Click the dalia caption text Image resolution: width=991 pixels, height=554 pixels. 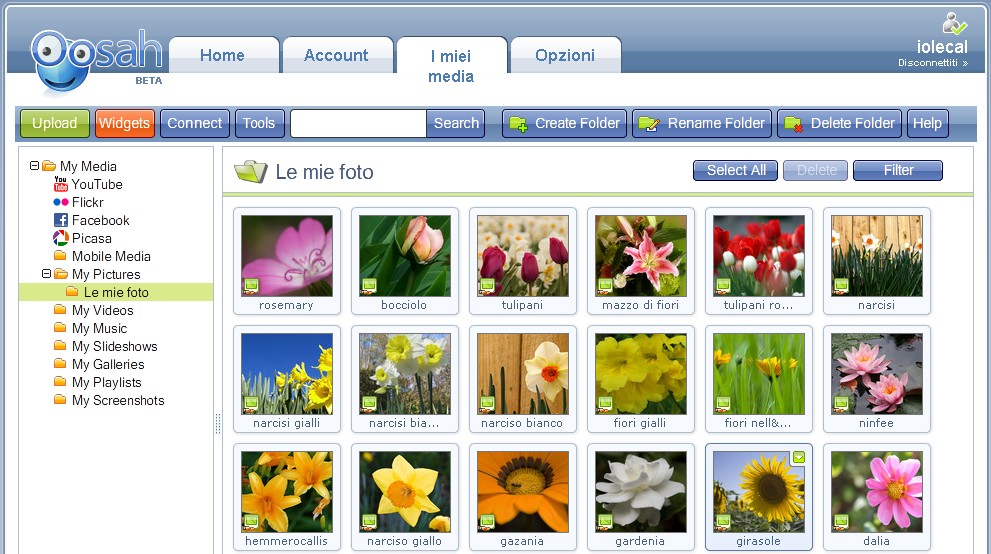(x=876, y=541)
